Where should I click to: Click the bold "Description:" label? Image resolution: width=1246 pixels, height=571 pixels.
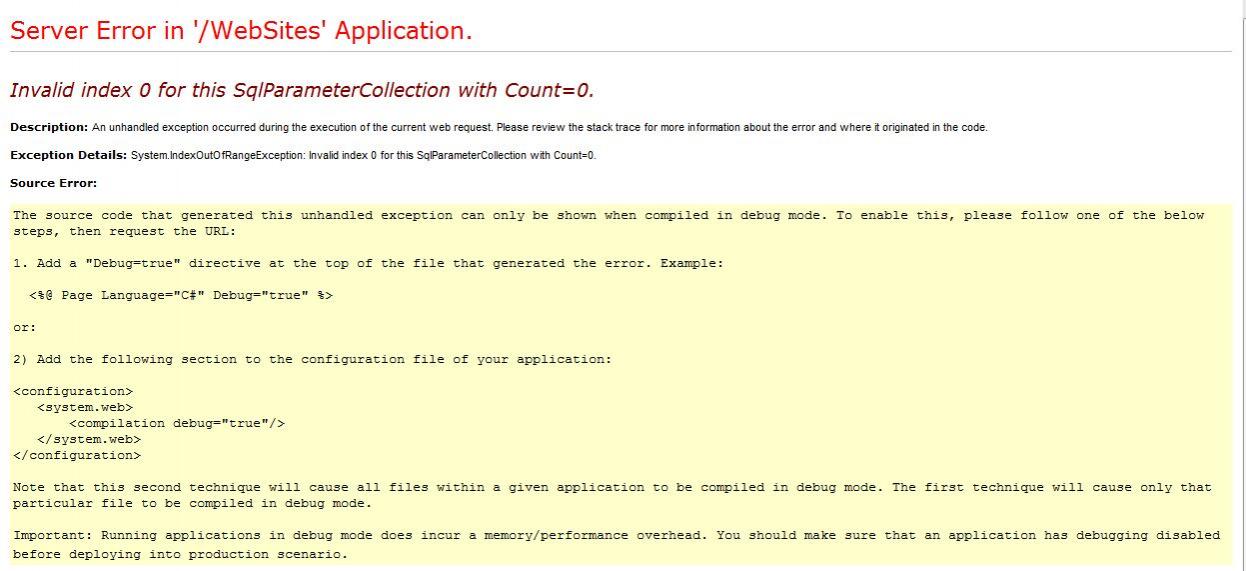pos(49,127)
